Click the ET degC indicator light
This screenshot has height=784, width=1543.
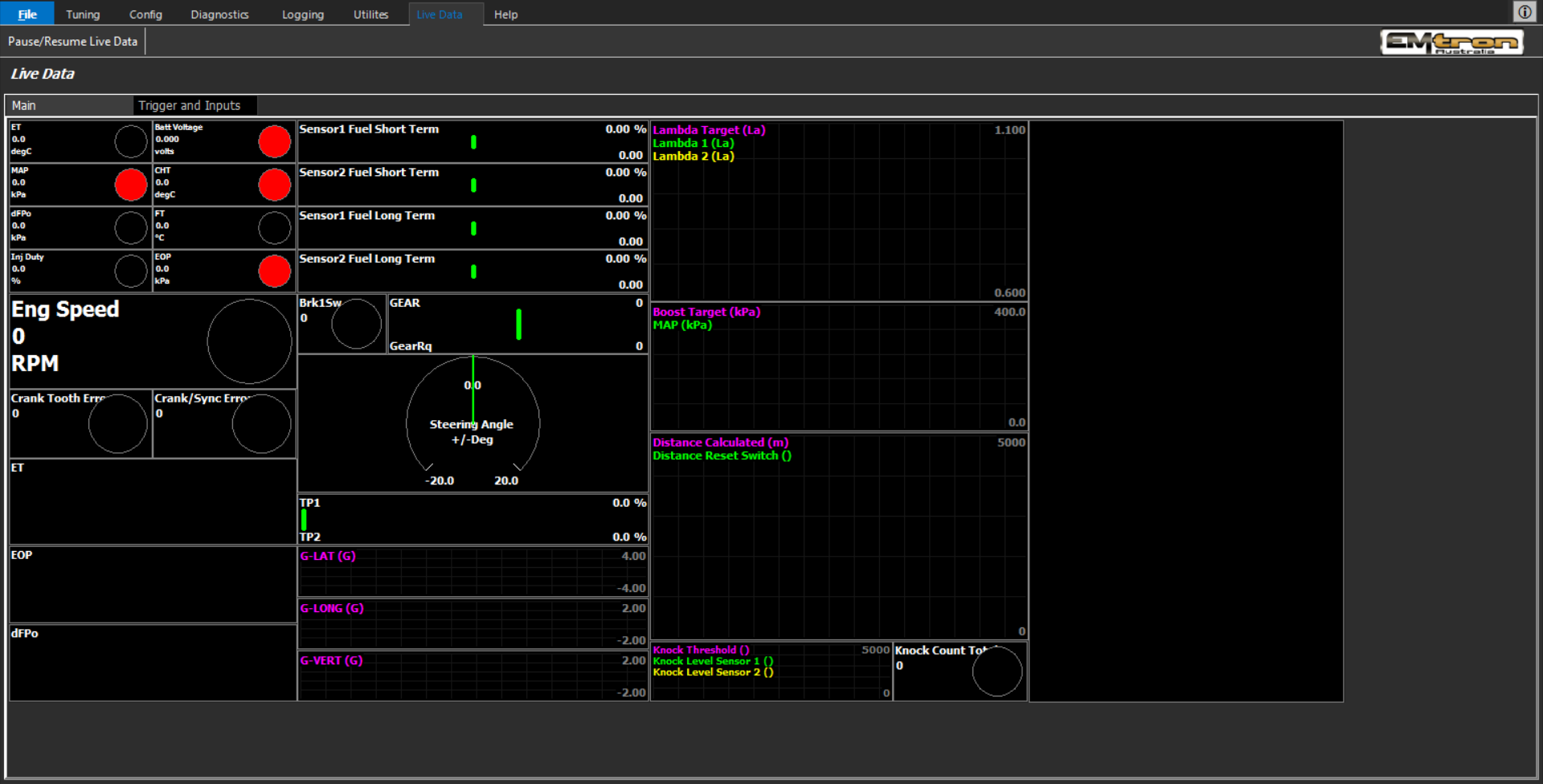131,141
